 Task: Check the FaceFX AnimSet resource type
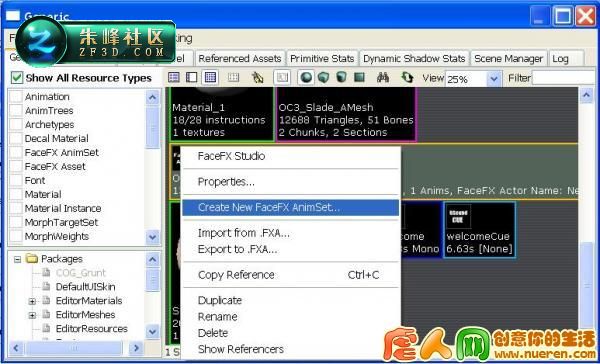pos(16,152)
